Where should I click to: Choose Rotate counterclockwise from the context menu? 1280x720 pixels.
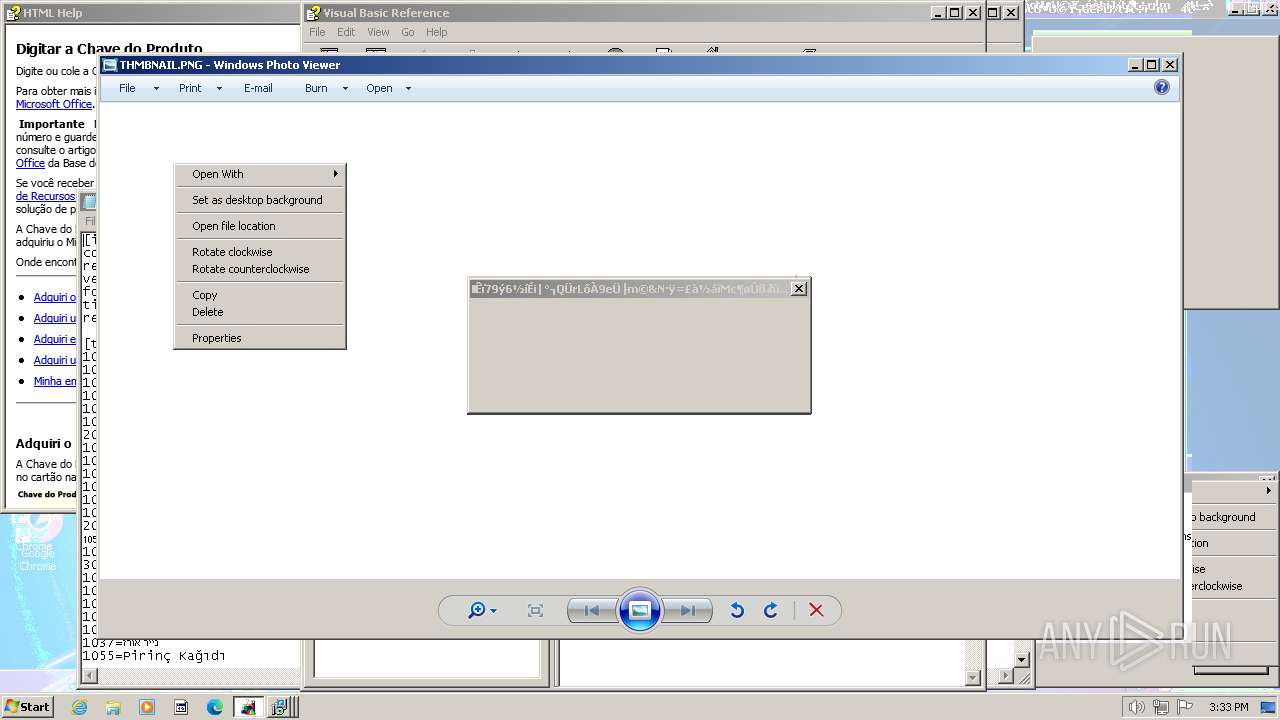260,269
